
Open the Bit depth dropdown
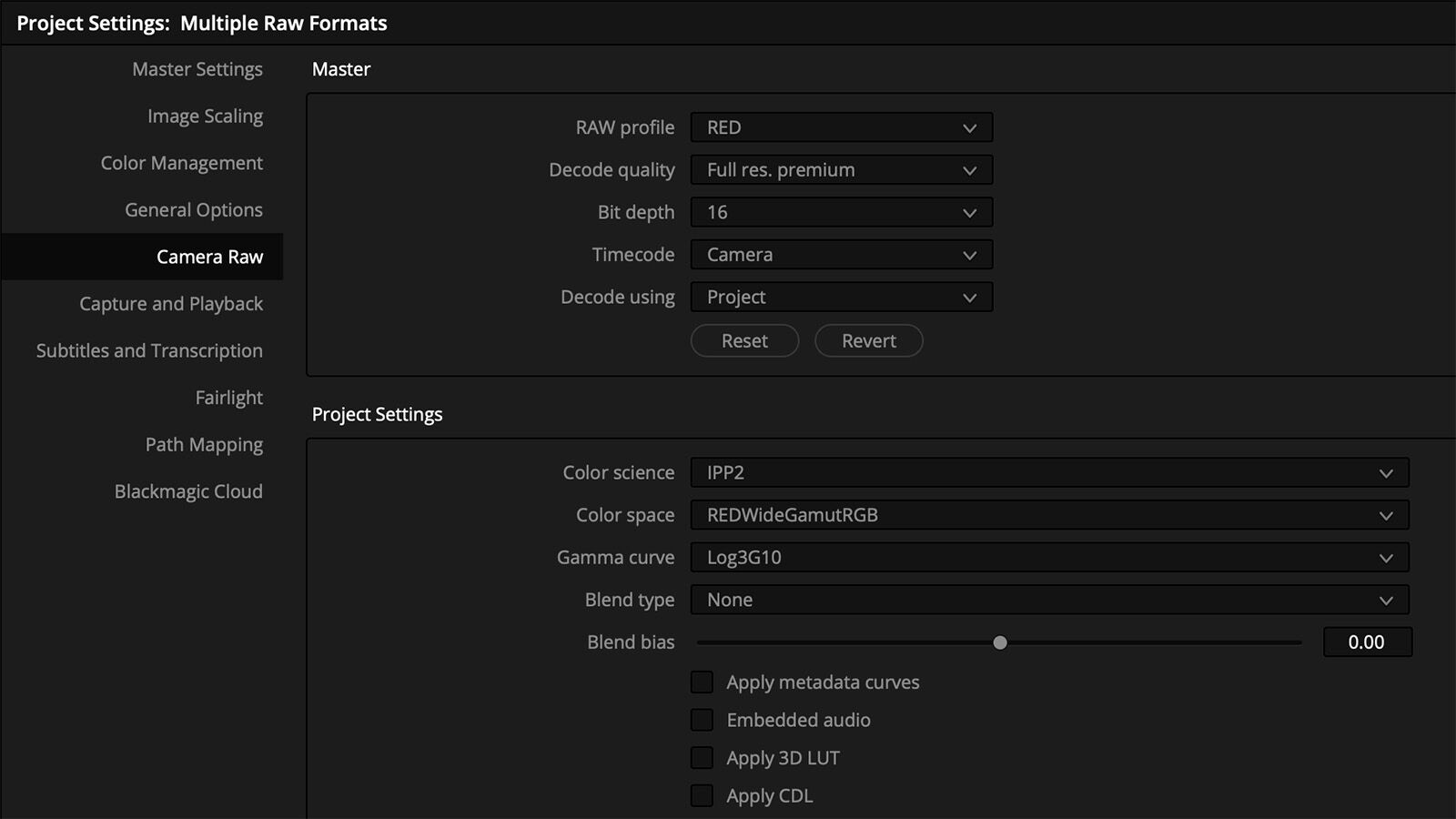coord(840,212)
